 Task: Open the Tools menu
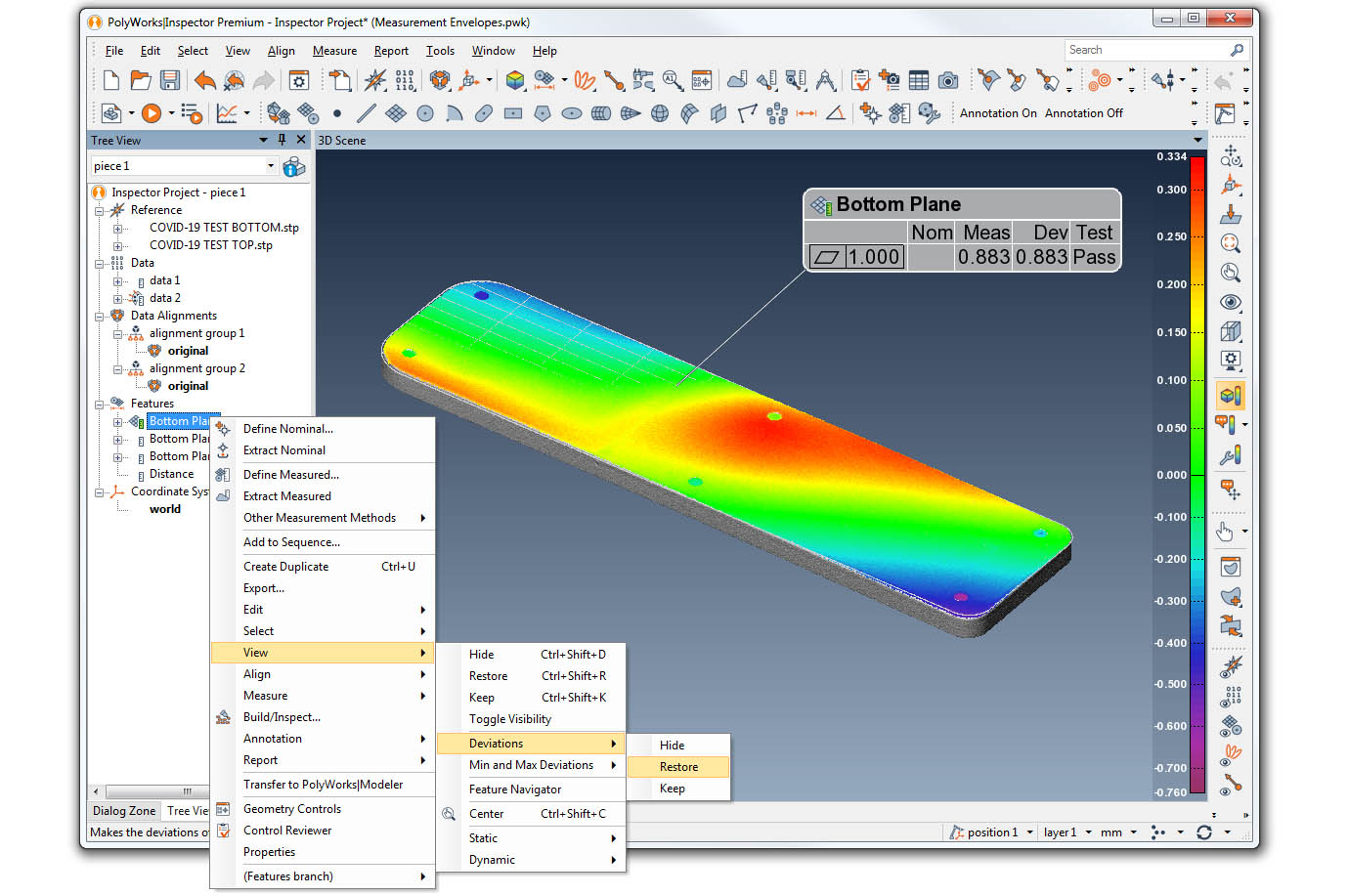click(440, 51)
